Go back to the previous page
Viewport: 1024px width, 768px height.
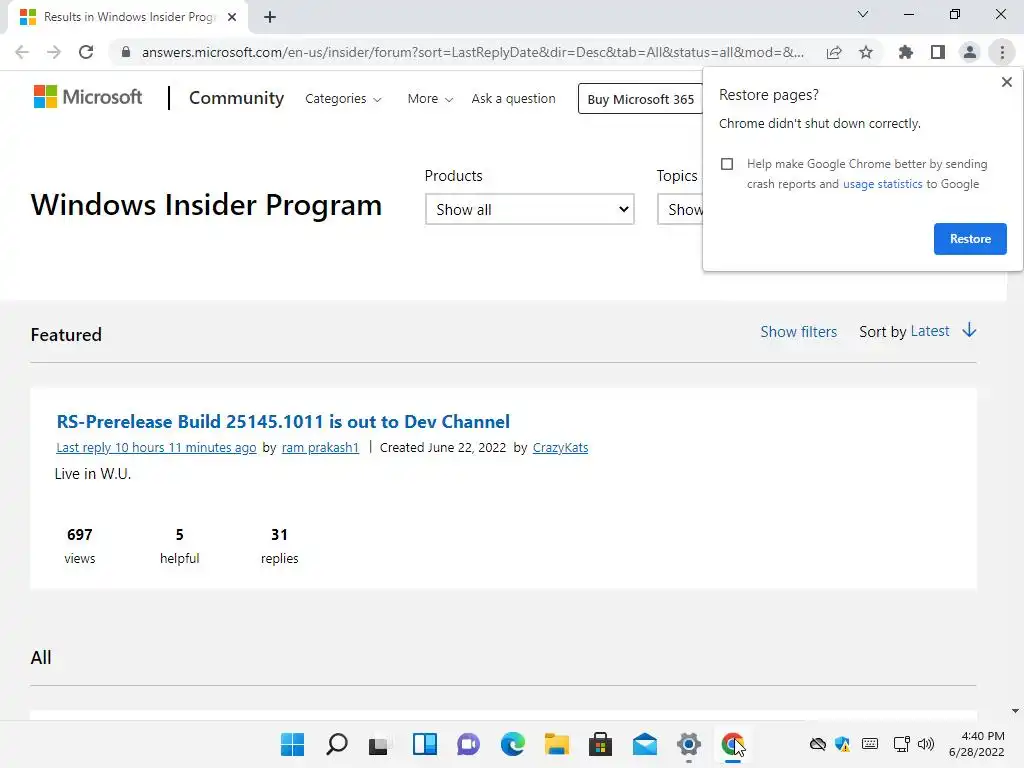point(22,52)
